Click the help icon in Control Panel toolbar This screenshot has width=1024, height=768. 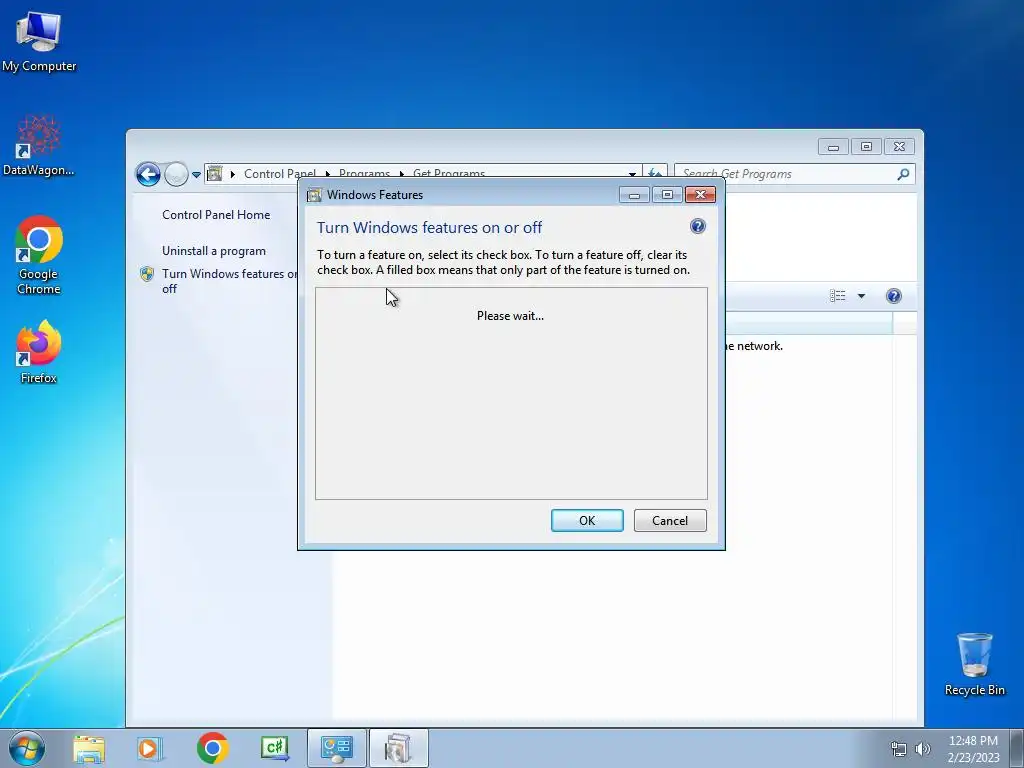(893, 296)
